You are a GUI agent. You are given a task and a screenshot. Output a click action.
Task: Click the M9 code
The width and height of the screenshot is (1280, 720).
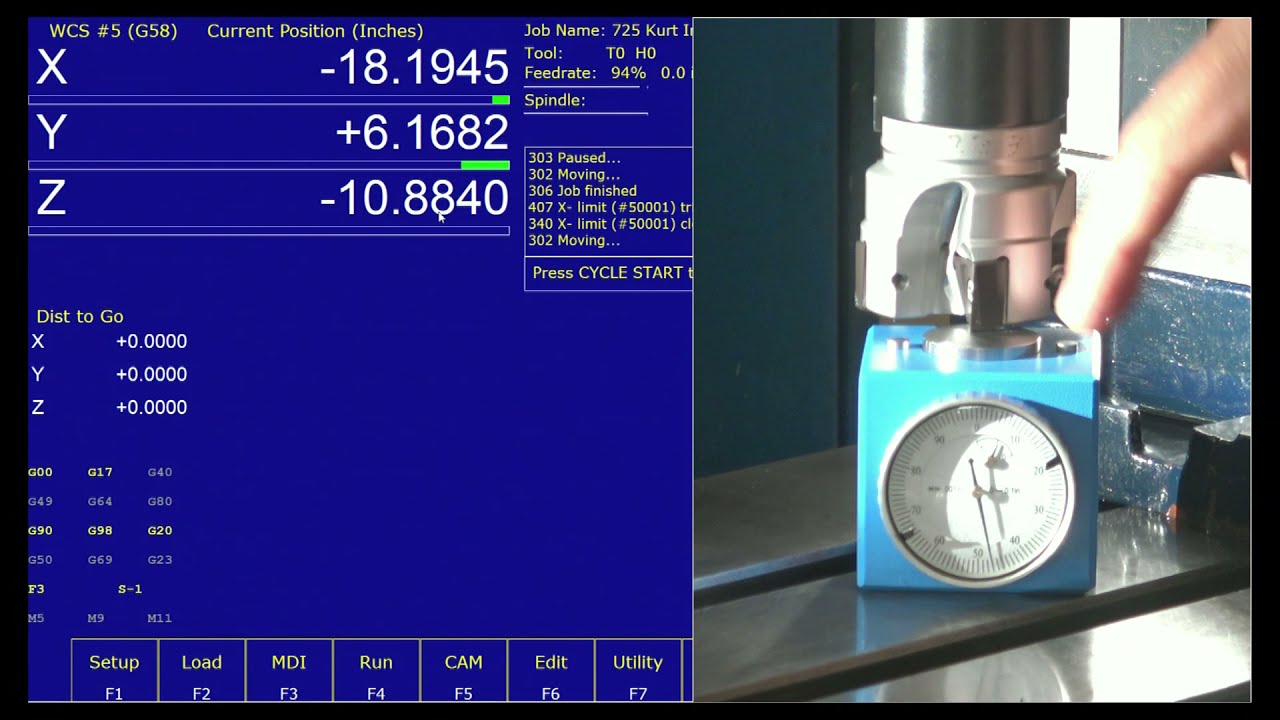click(96, 619)
